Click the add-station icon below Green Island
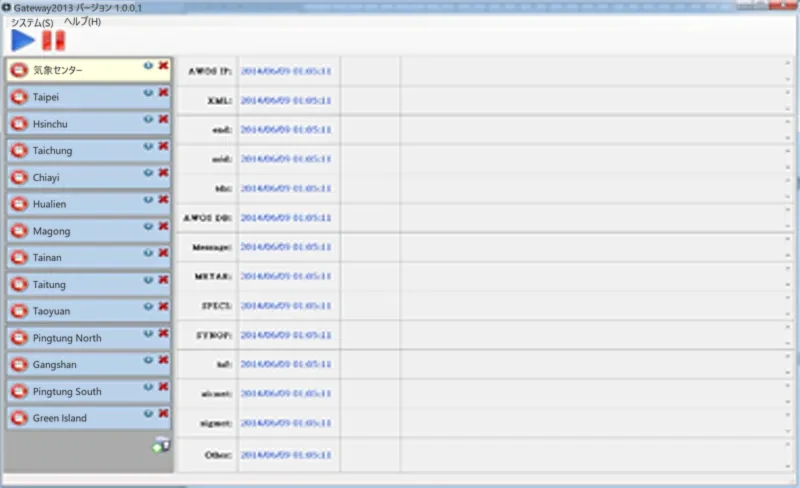Viewport: 800px width, 488px height. tap(161, 445)
